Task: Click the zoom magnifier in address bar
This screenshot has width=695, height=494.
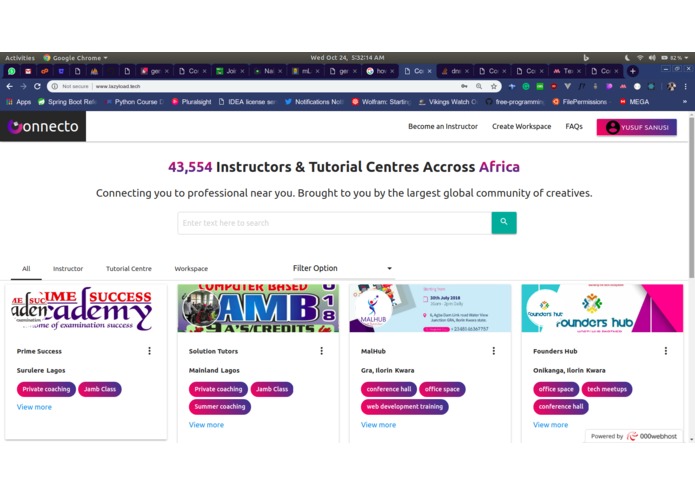Action: [x=479, y=86]
